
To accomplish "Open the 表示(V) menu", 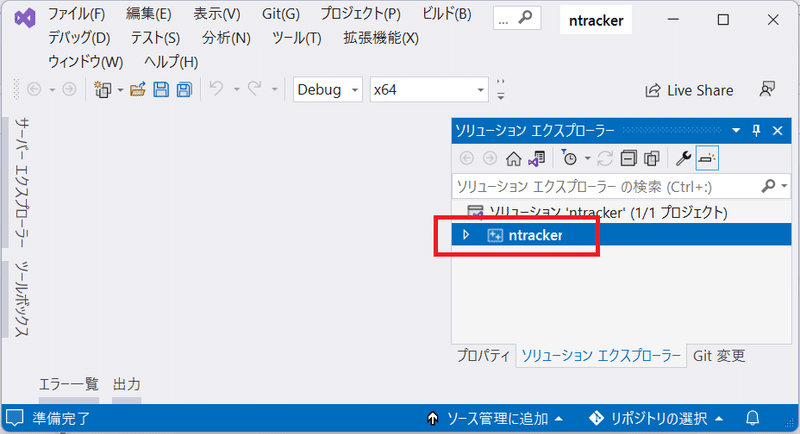I will click(x=216, y=14).
